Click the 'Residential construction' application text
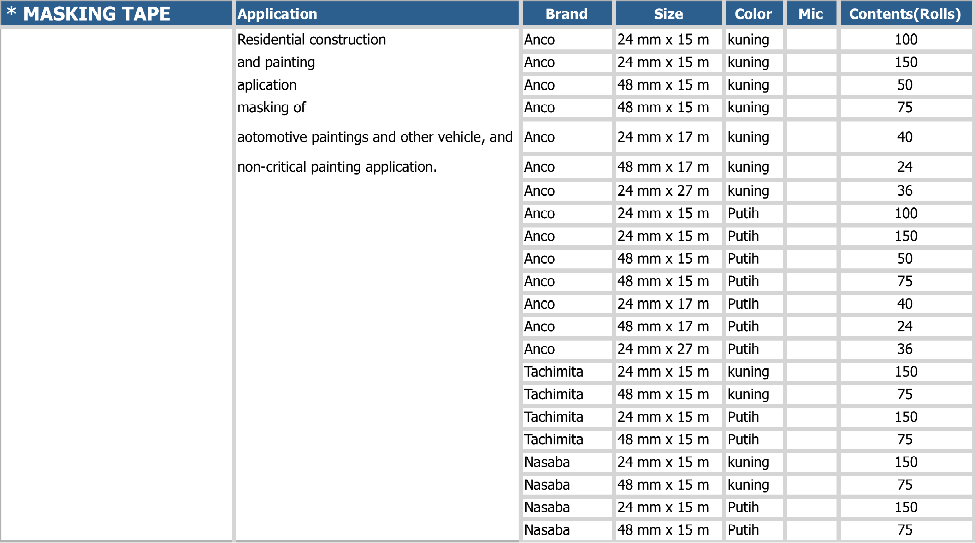 pos(311,40)
